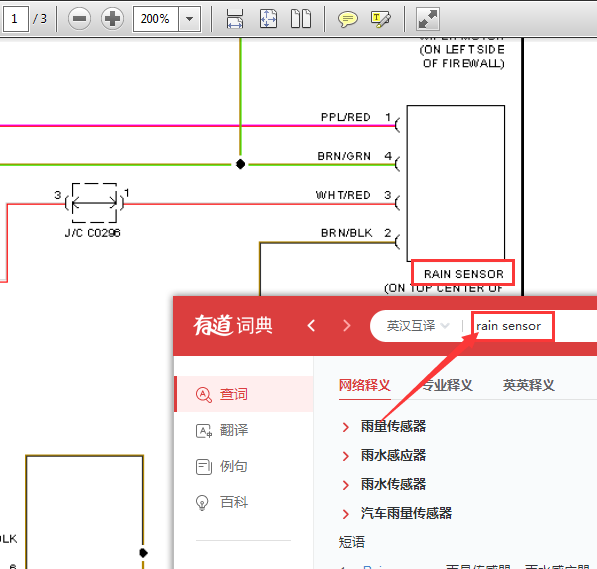Image resolution: width=597 pixels, height=569 pixels.
Task: Click the 汽车雨量传感器 result text
Action: (x=406, y=513)
